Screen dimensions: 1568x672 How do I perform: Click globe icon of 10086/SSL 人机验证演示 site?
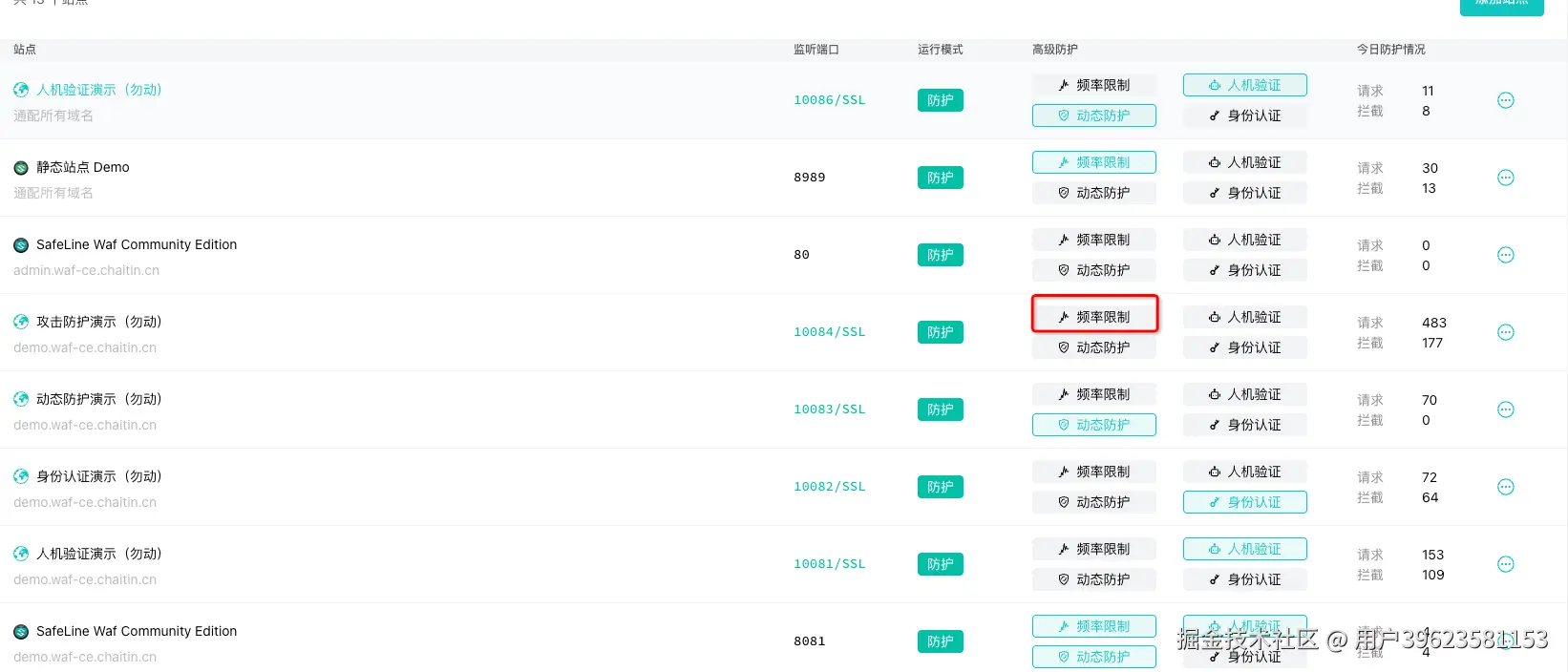pos(21,90)
